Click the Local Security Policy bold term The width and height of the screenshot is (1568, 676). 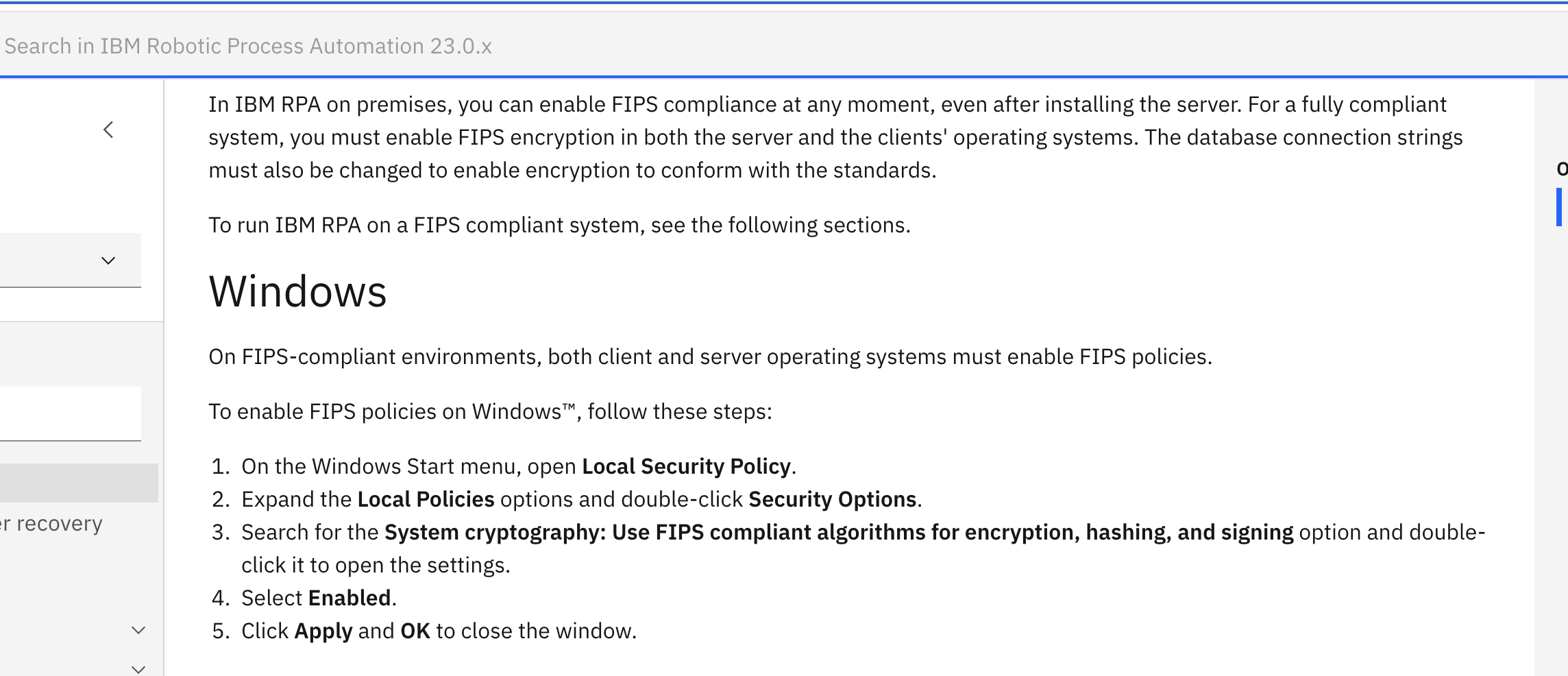click(685, 466)
